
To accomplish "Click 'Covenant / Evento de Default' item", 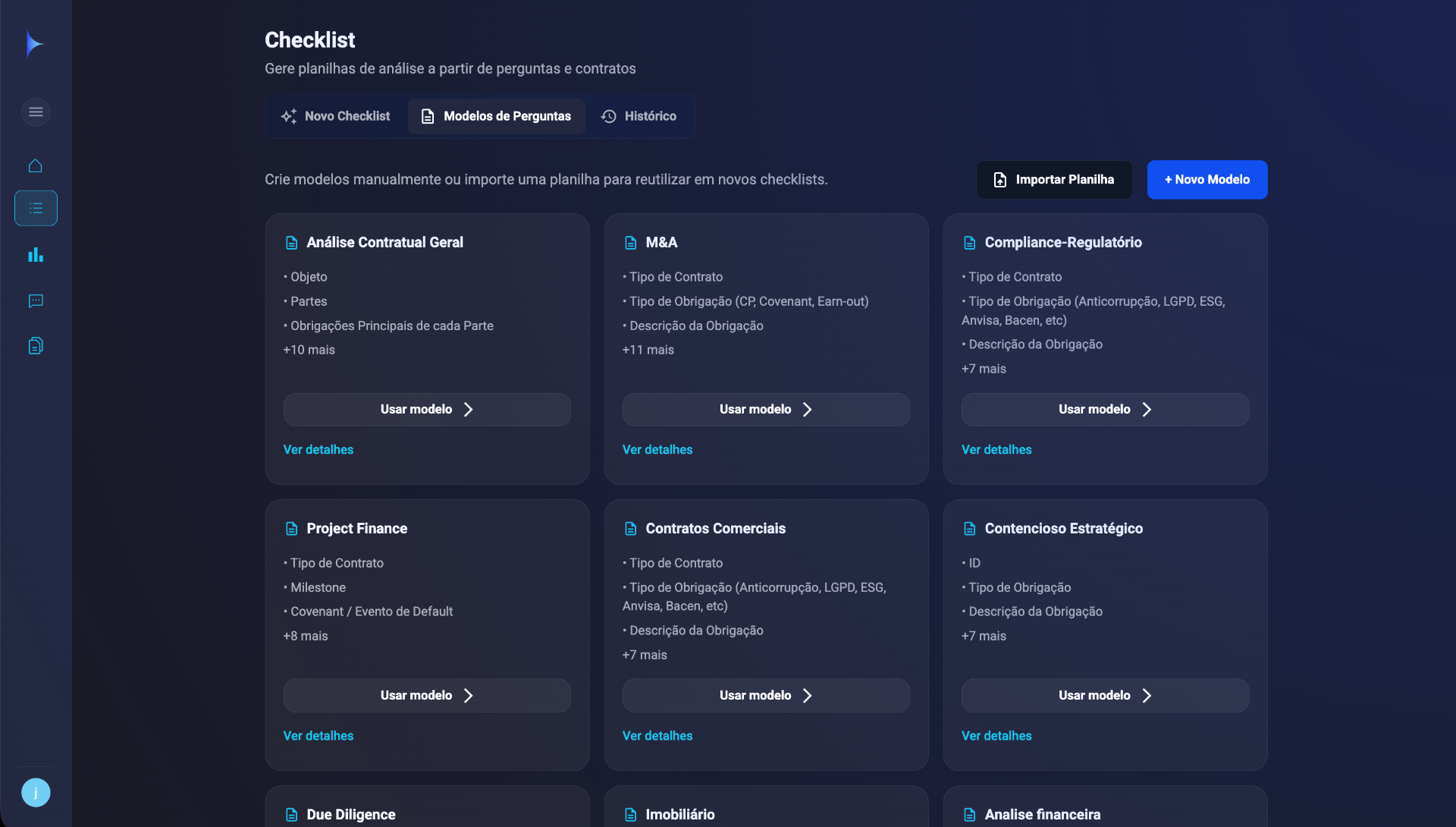I will point(368,612).
